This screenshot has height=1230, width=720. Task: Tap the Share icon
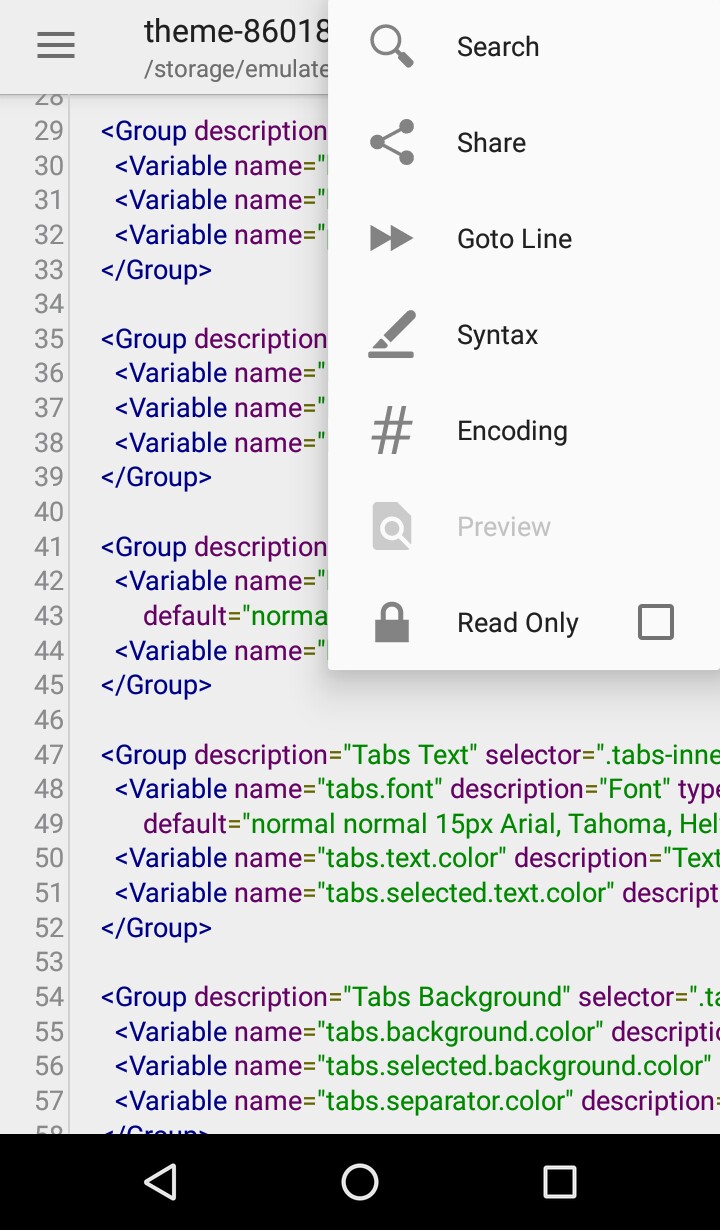(391, 142)
